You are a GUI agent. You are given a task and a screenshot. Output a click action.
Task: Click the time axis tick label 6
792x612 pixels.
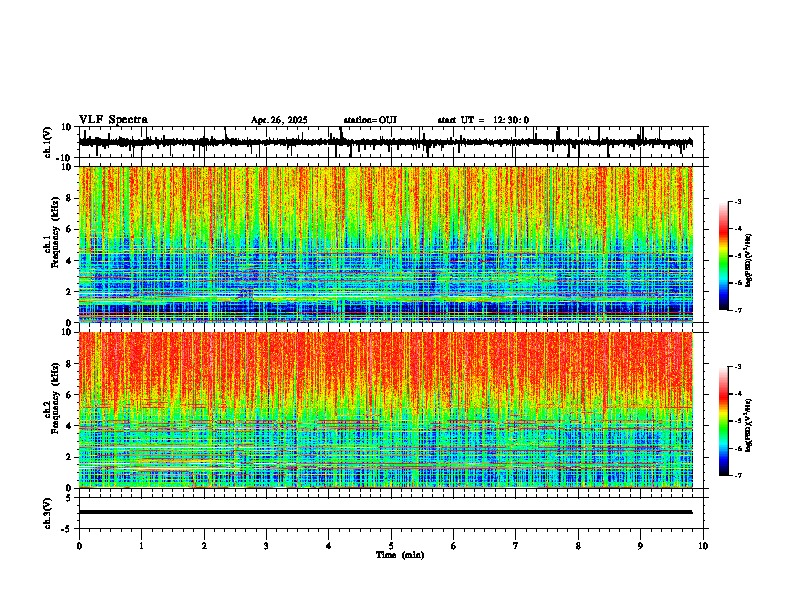pos(453,546)
